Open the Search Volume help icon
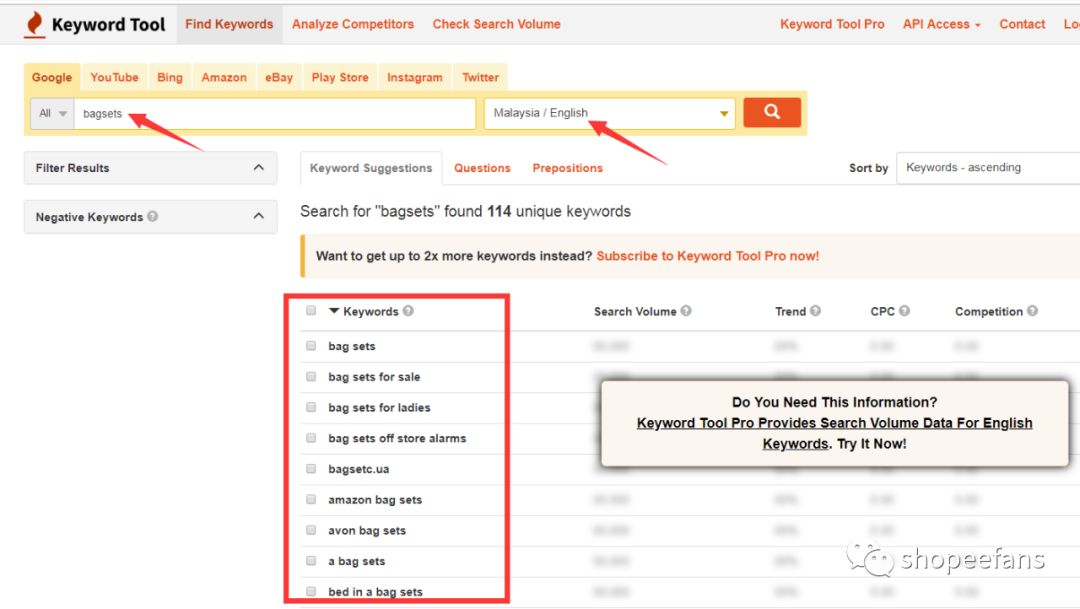Screen dimensions: 1080x609 [x=686, y=311]
